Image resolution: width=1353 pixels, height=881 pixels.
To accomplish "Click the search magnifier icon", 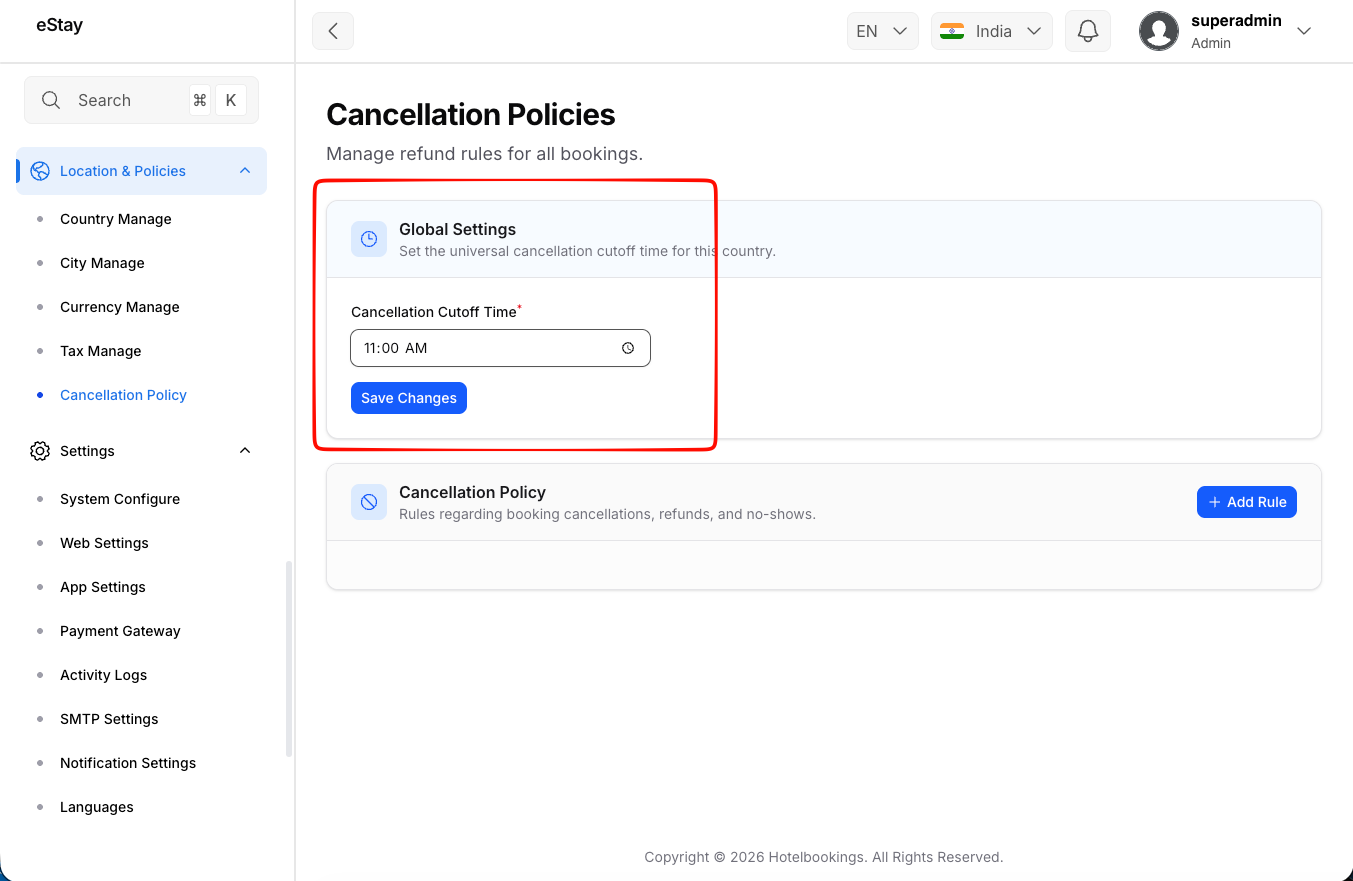I will (51, 100).
